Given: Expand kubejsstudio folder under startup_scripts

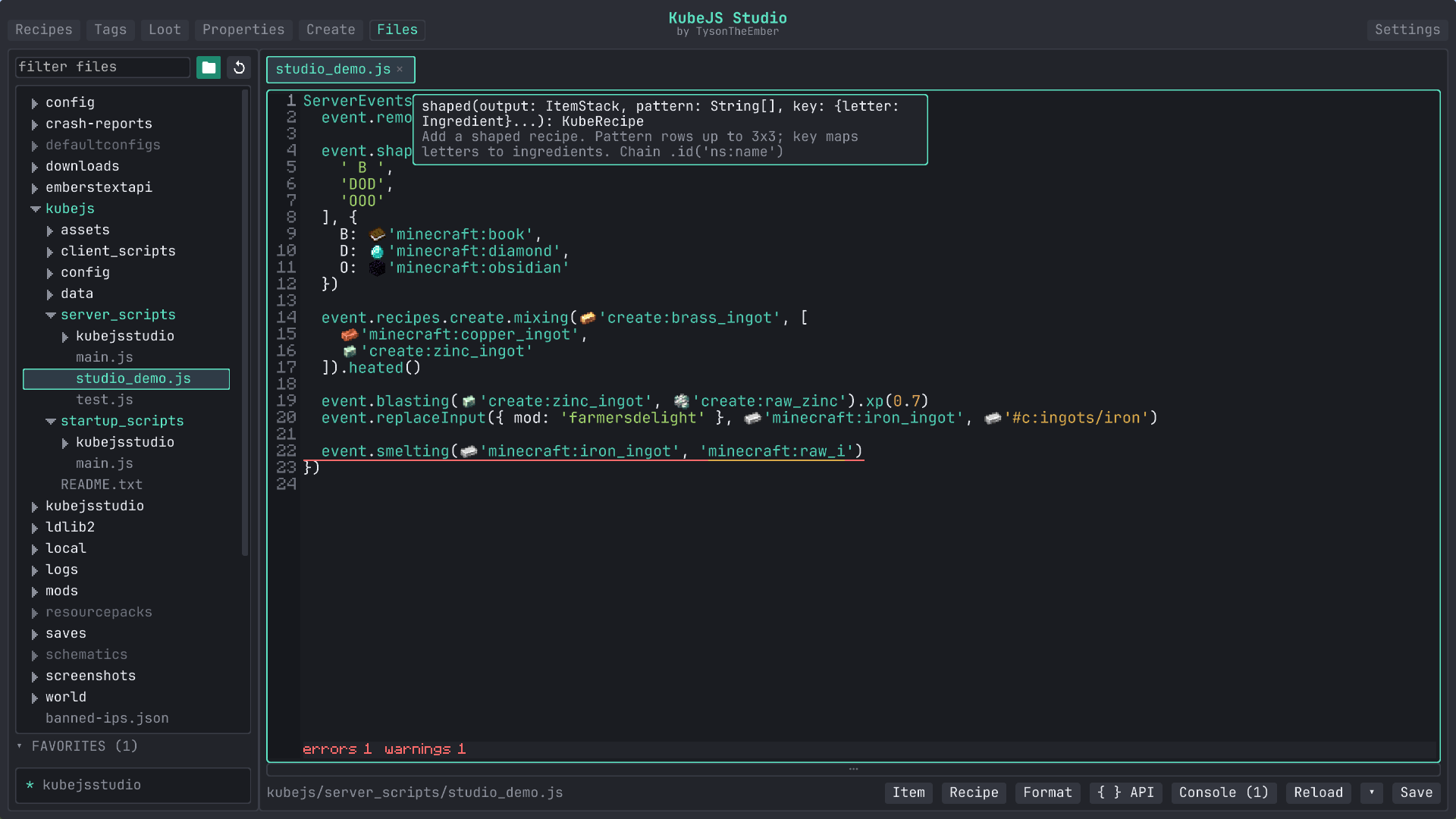Looking at the screenshot, I should coord(65,443).
